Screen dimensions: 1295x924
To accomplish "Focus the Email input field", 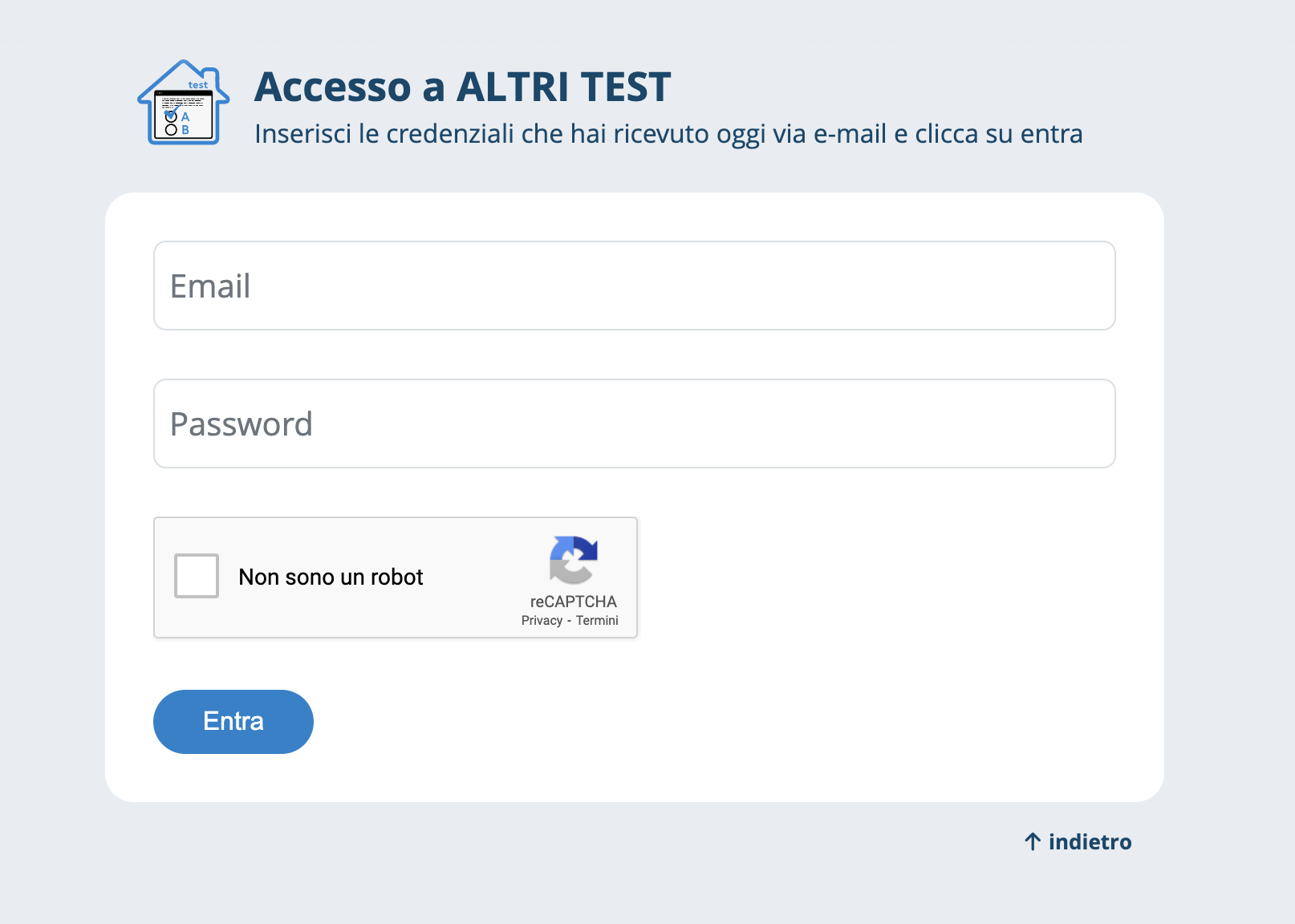I will (x=634, y=286).
